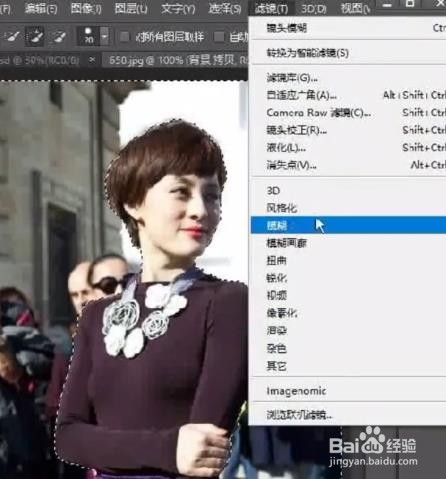Image resolution: width=446 pixels, height=479 pixels.
Task: Expand the 视频 submenu
Action: coord(348,295)
